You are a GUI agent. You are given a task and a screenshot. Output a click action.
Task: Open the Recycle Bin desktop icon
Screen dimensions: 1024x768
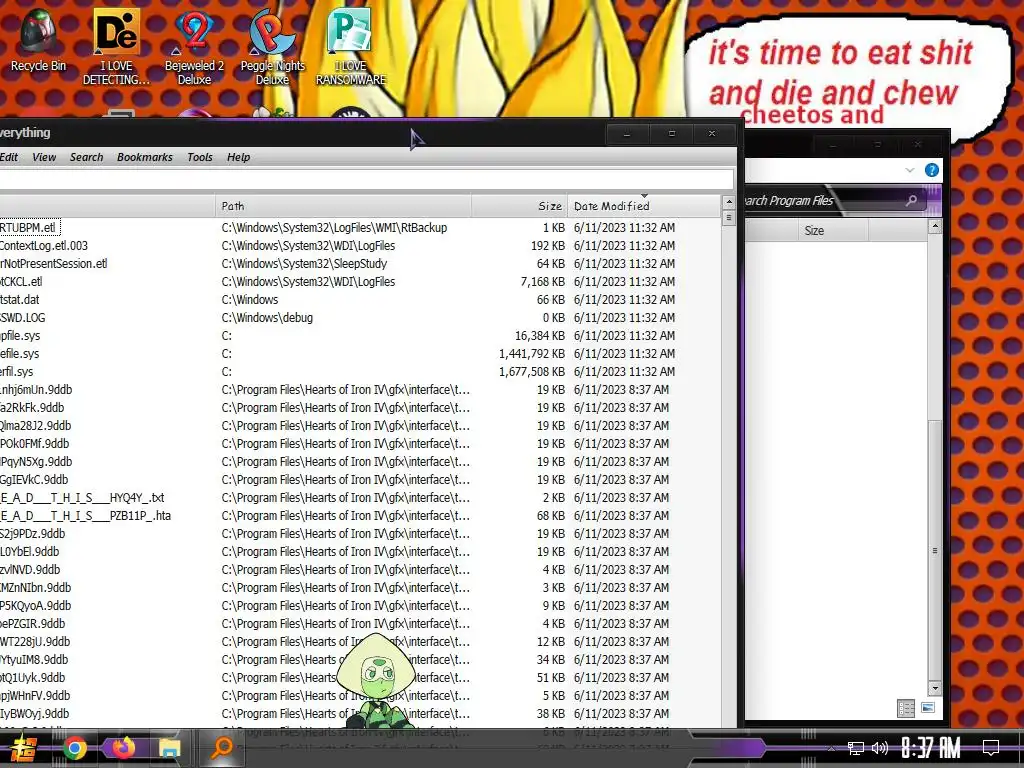(x=38, y=40)
